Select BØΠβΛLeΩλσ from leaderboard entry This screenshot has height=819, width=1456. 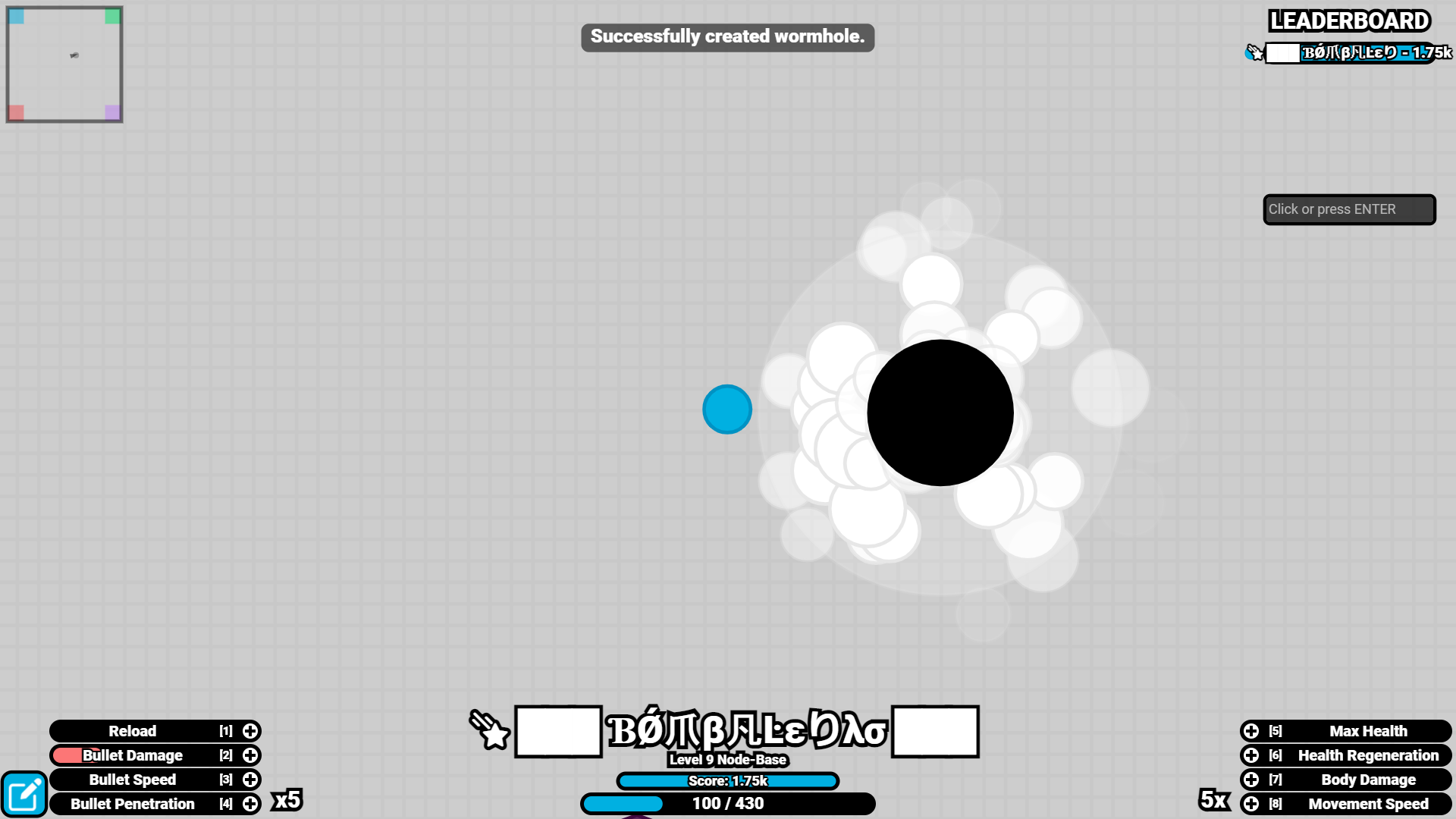click(1350, 52)
